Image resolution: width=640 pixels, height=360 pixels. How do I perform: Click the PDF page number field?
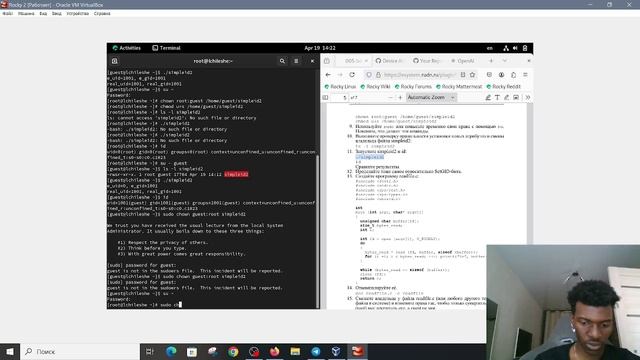pos(340,98)
